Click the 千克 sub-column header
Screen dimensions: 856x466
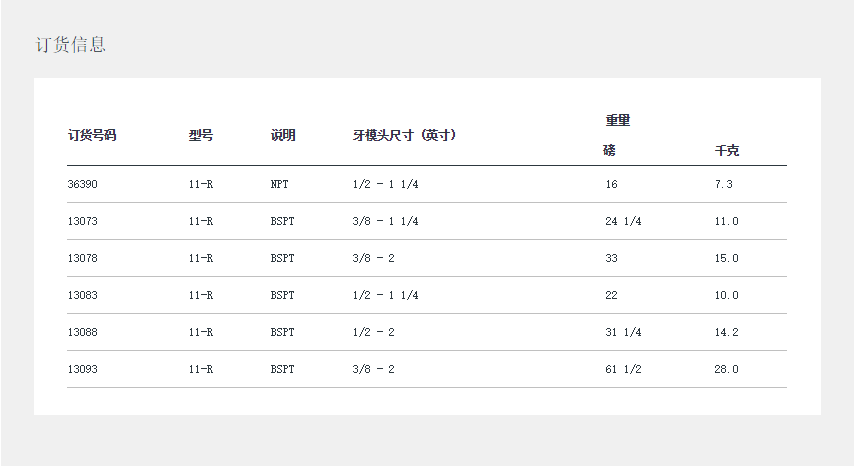(x=727, y=151)
